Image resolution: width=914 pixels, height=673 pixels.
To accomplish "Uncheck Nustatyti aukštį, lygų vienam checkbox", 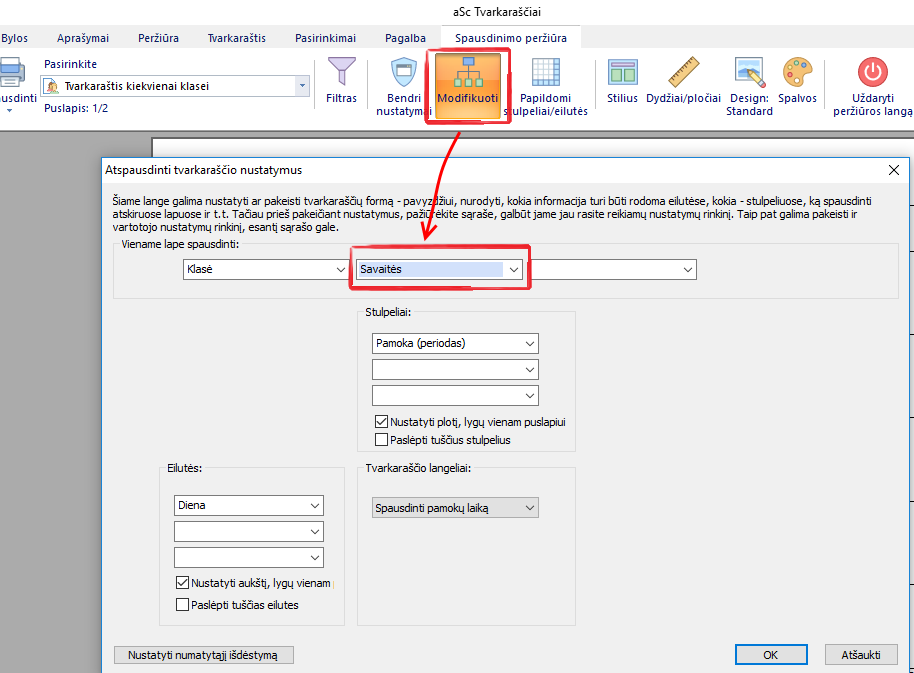I will 182,583.
